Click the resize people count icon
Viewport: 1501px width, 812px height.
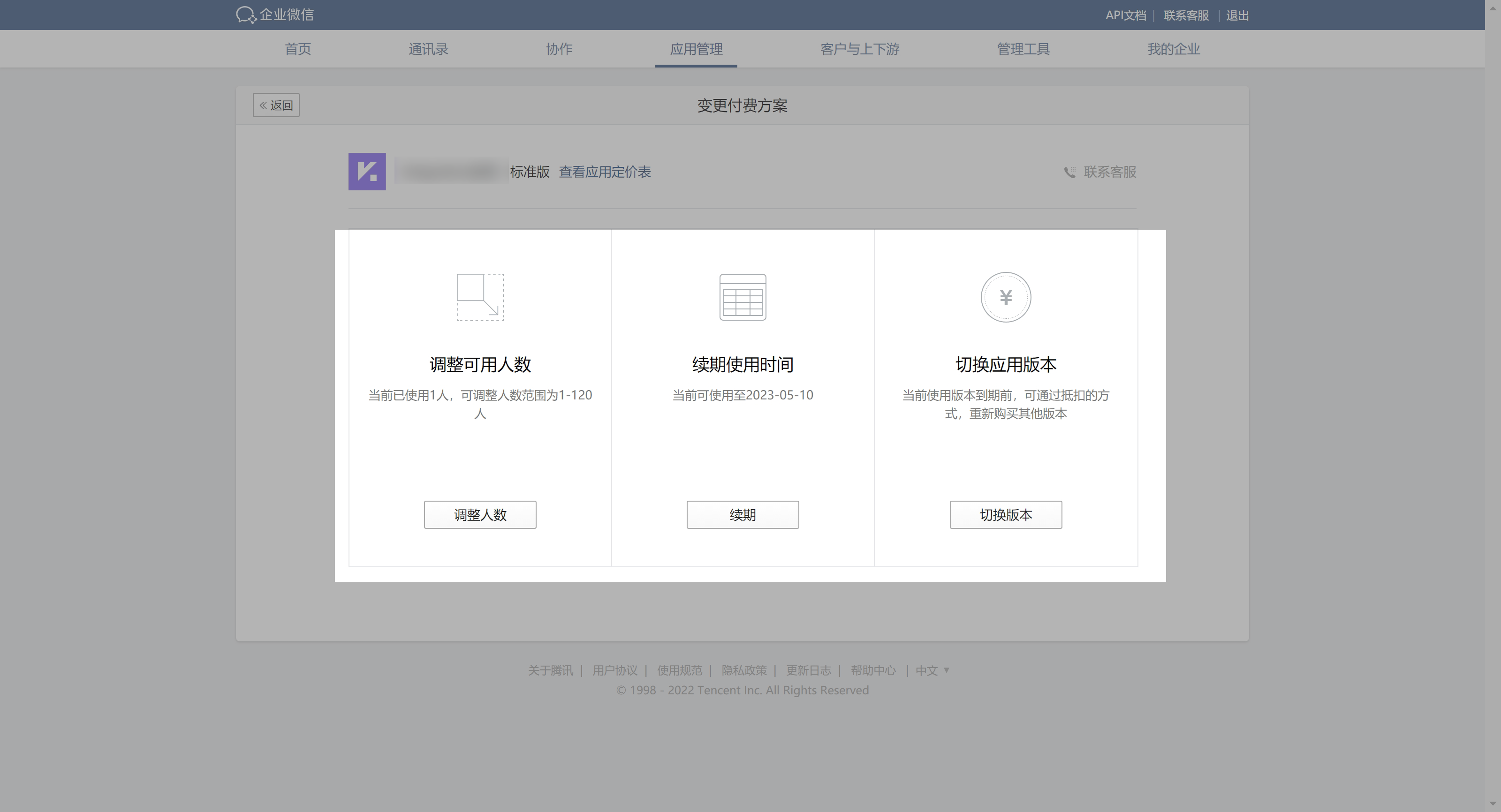point(480,297)
